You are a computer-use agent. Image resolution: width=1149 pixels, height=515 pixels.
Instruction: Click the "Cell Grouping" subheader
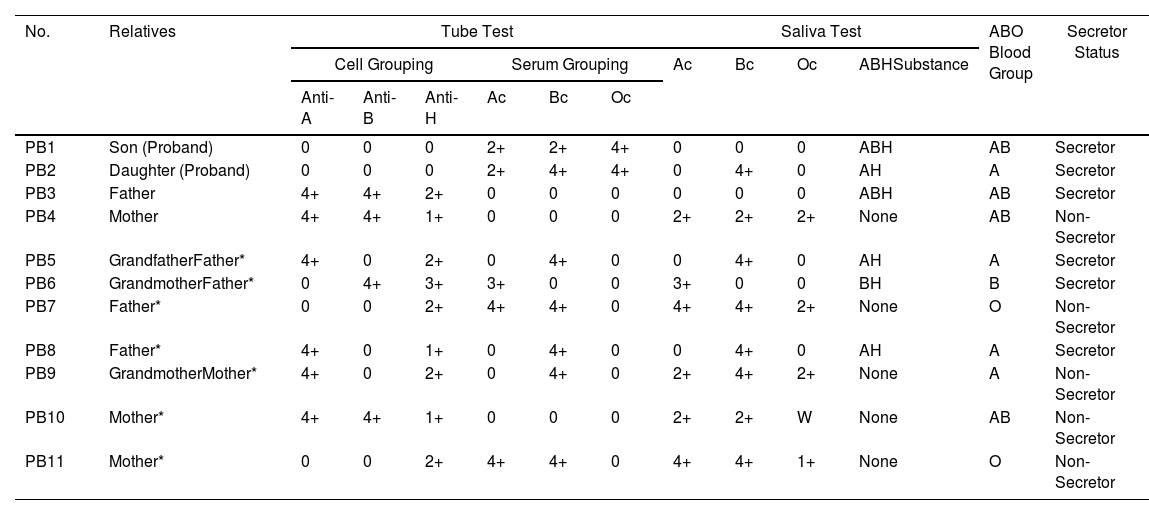(383, 64)
